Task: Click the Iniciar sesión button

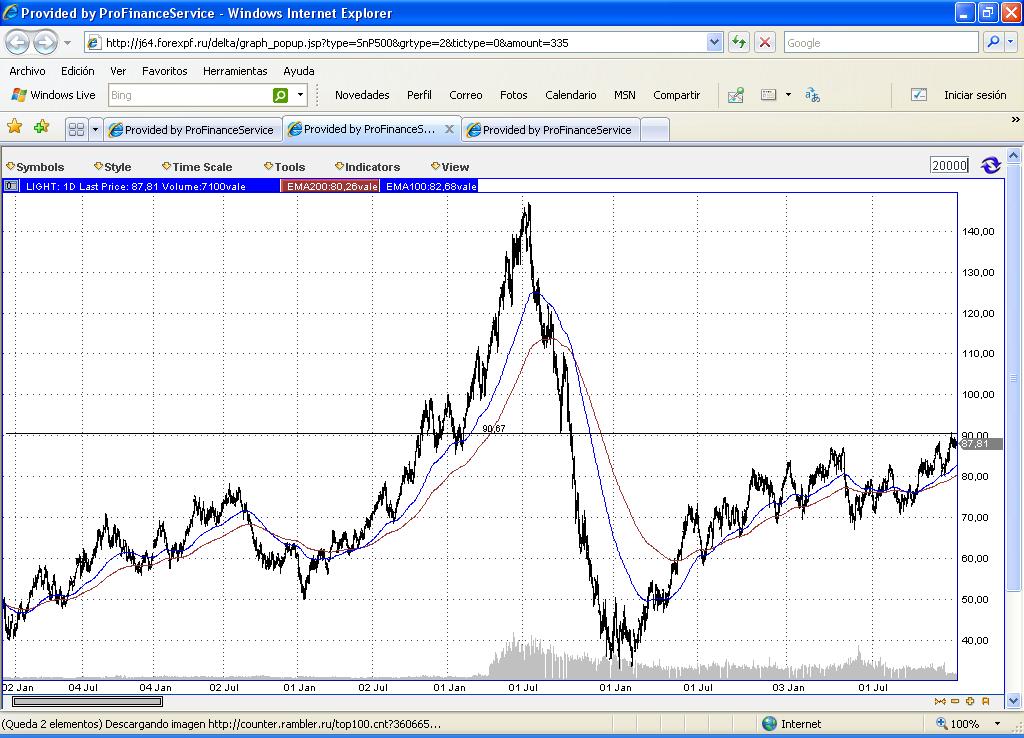Action: pos(974,95)
